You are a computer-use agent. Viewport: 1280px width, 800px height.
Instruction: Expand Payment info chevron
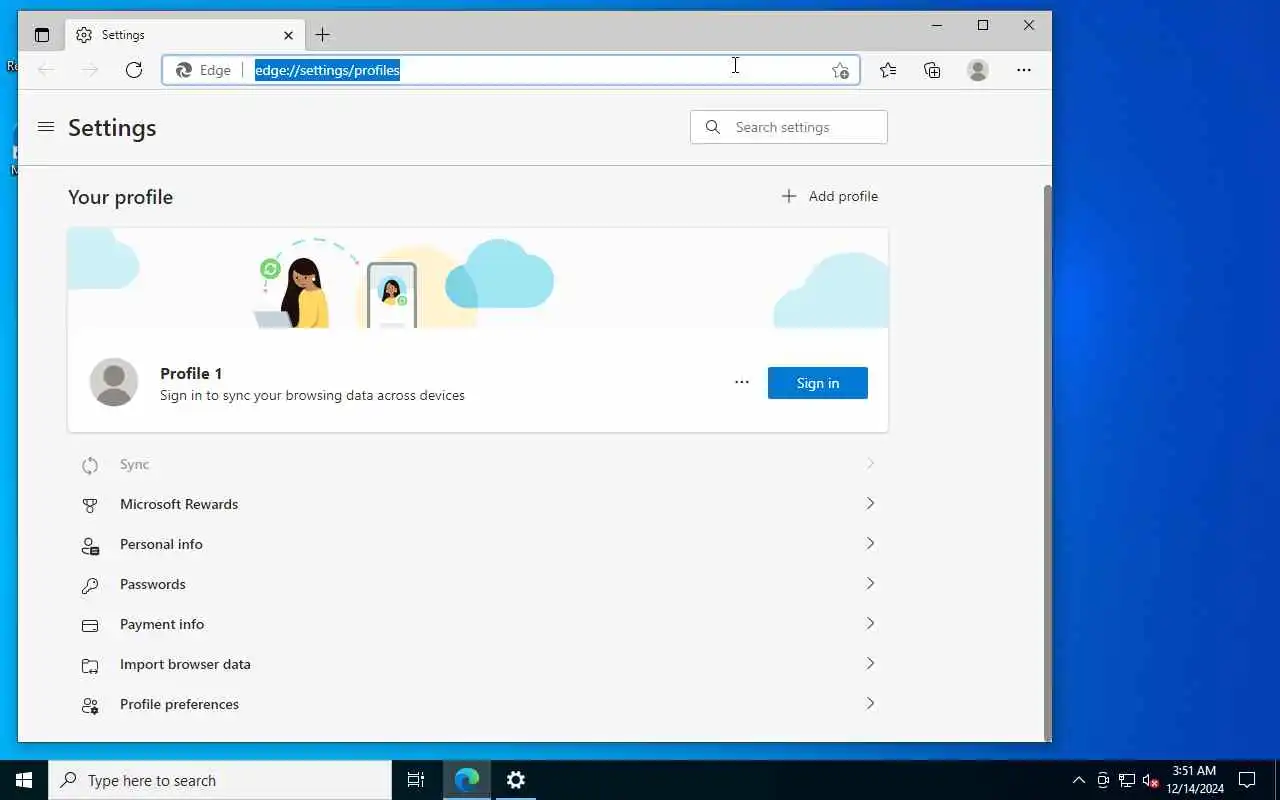coord(870,623)
